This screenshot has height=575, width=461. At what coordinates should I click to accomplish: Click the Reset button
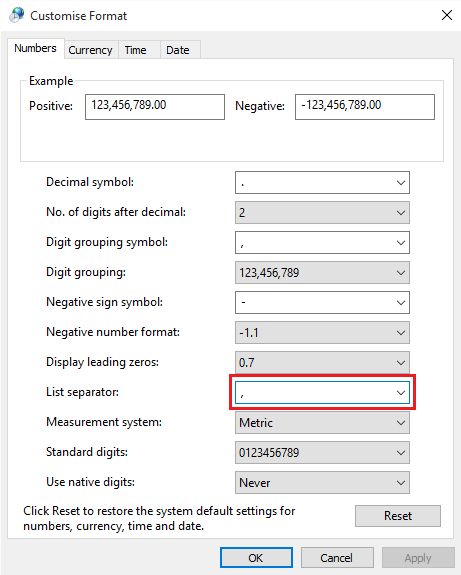coord(398,516)
